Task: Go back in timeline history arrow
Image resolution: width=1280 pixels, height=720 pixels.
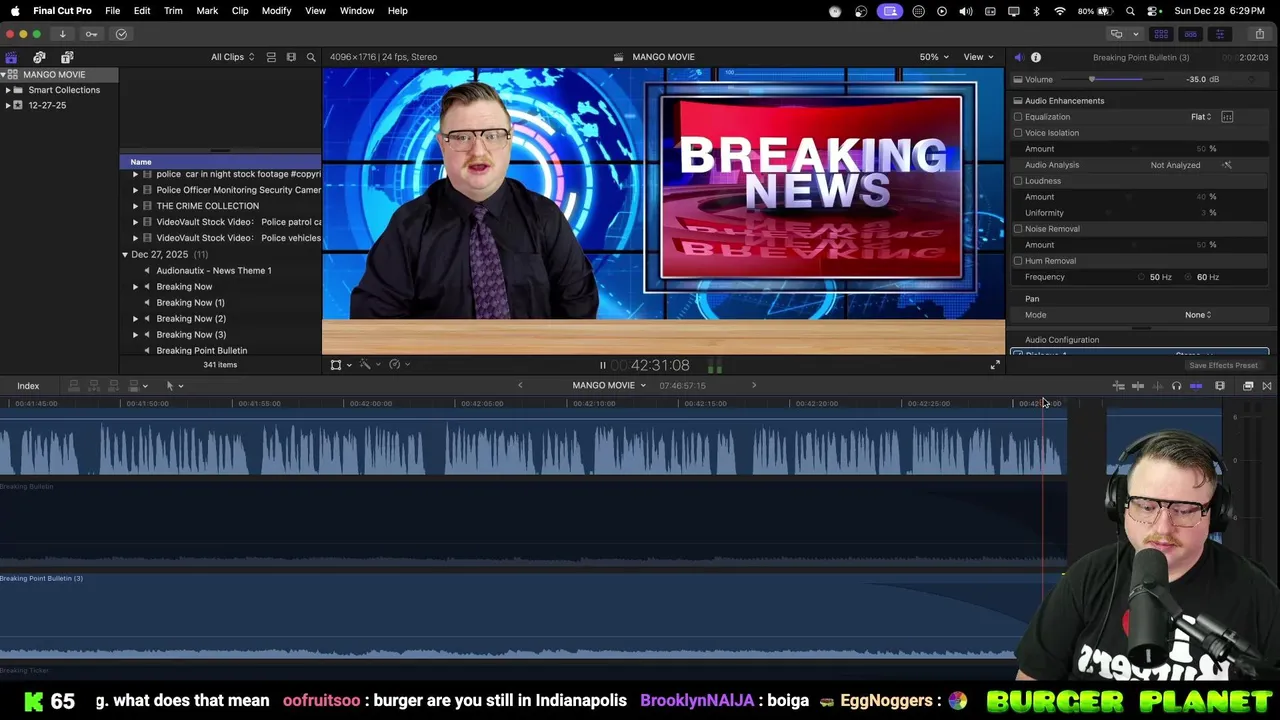Action: (x=520, y=386)
